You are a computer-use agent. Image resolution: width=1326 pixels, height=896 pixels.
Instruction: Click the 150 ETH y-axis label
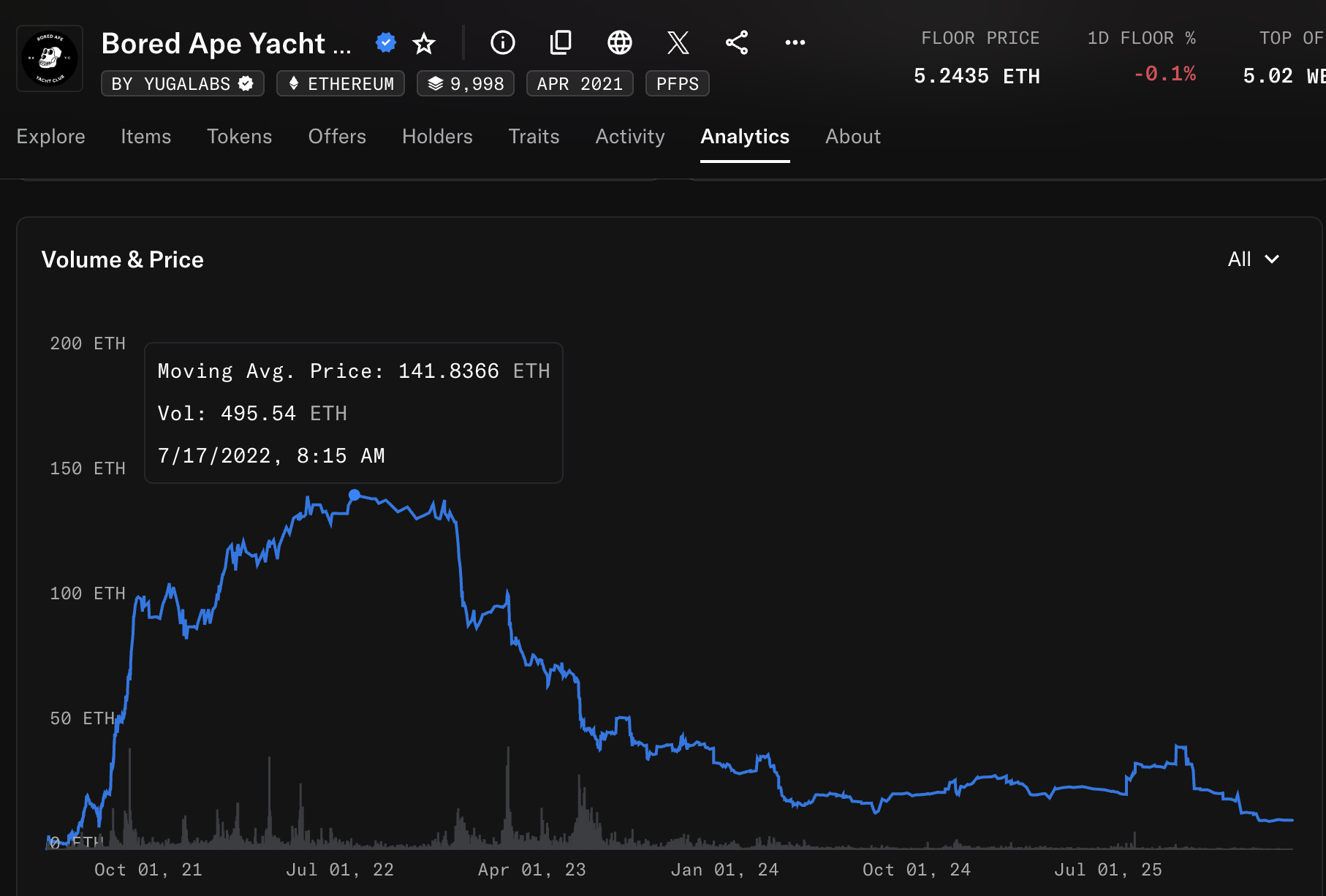point(88,468)
